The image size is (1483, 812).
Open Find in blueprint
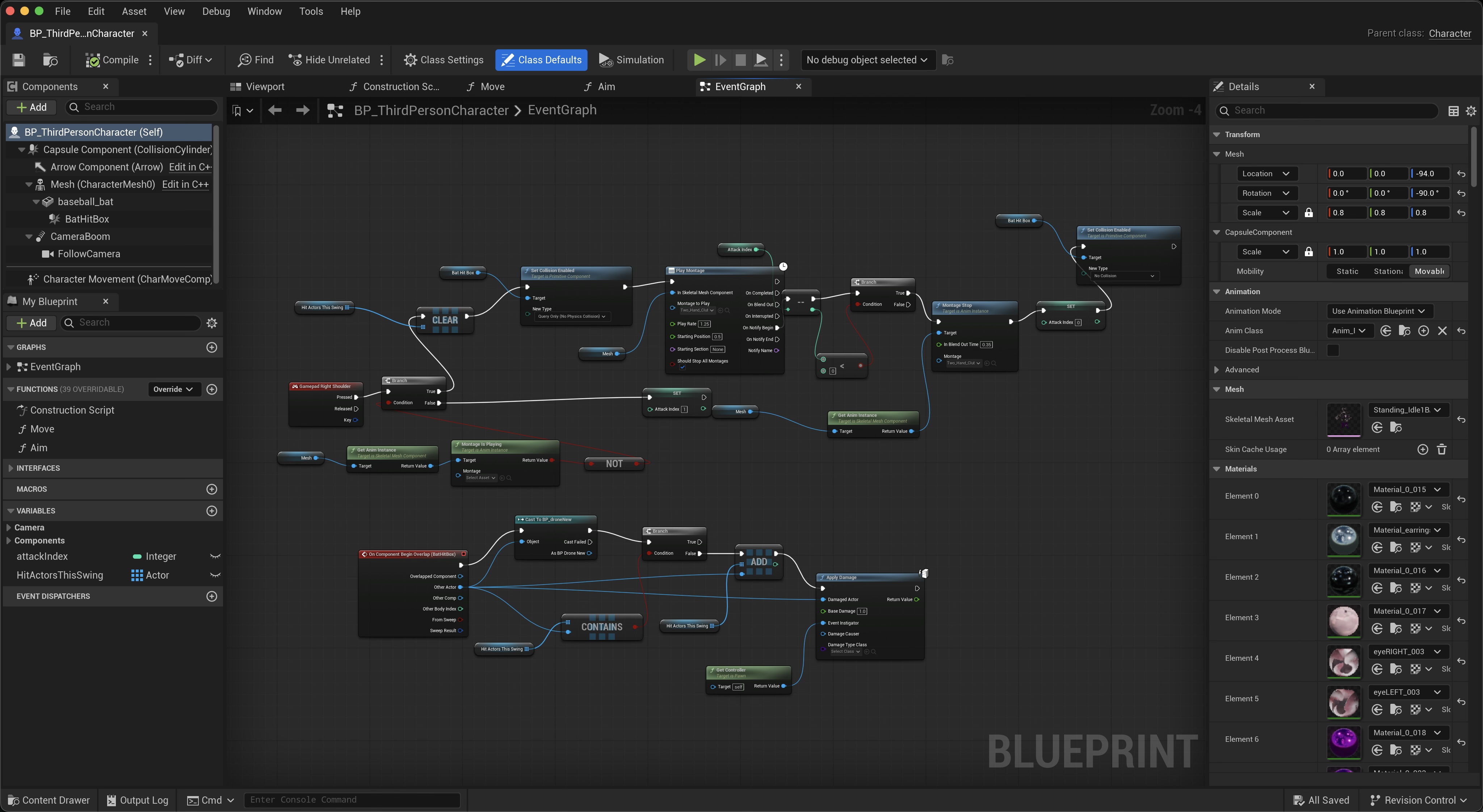click(x=256, y=60)
